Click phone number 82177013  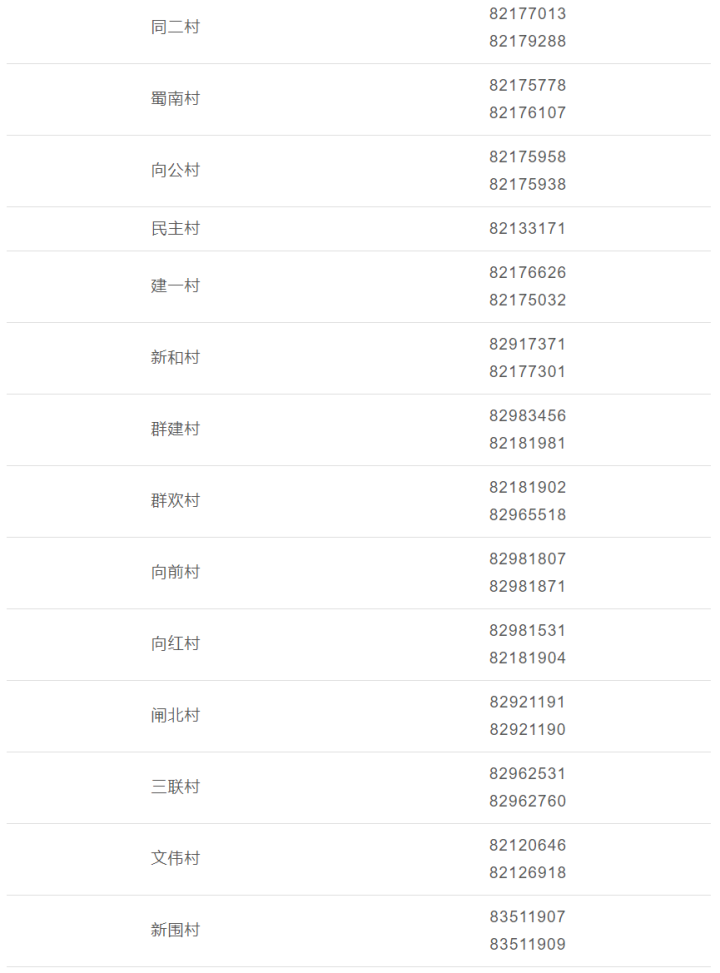click(x=527, y=14)
